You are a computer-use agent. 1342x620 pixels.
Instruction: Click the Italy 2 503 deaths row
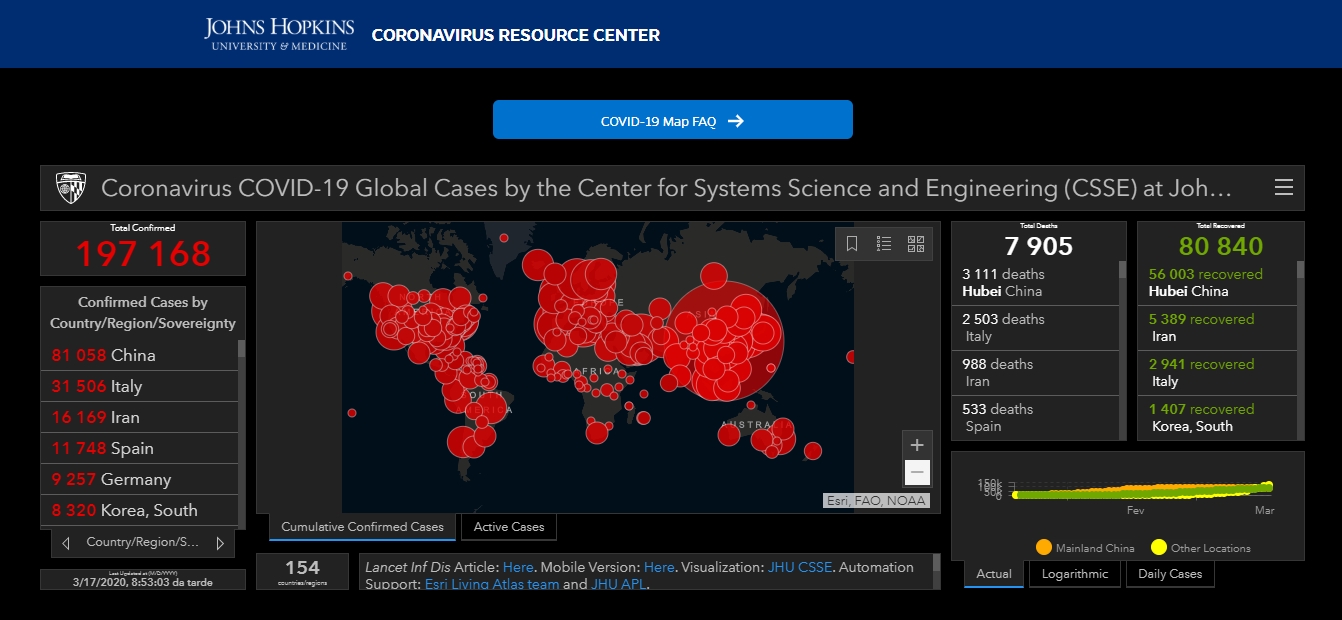pyautogui.click(x=1034, y=328)
